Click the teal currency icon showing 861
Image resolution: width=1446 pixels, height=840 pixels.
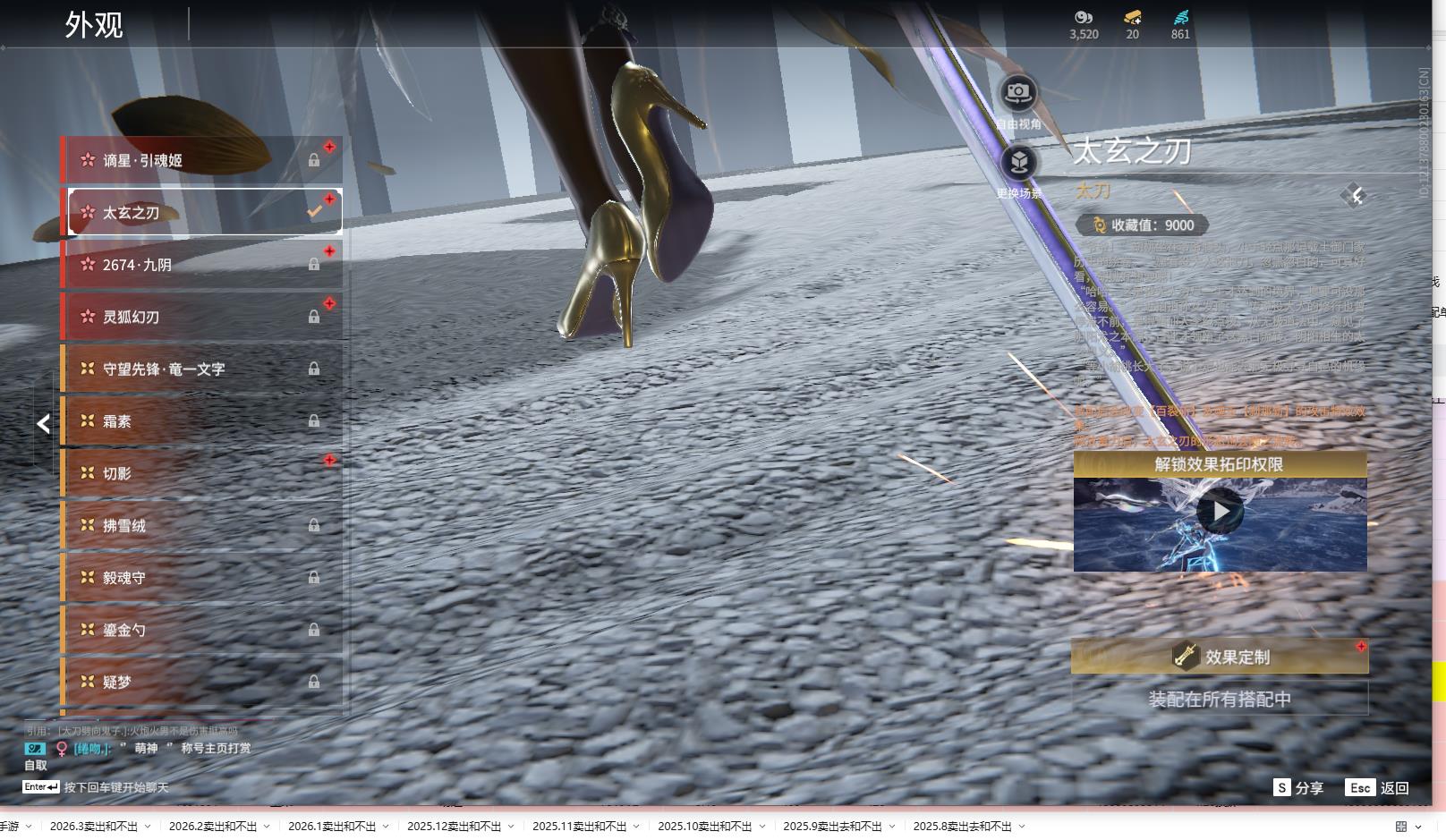(1180, 17)
